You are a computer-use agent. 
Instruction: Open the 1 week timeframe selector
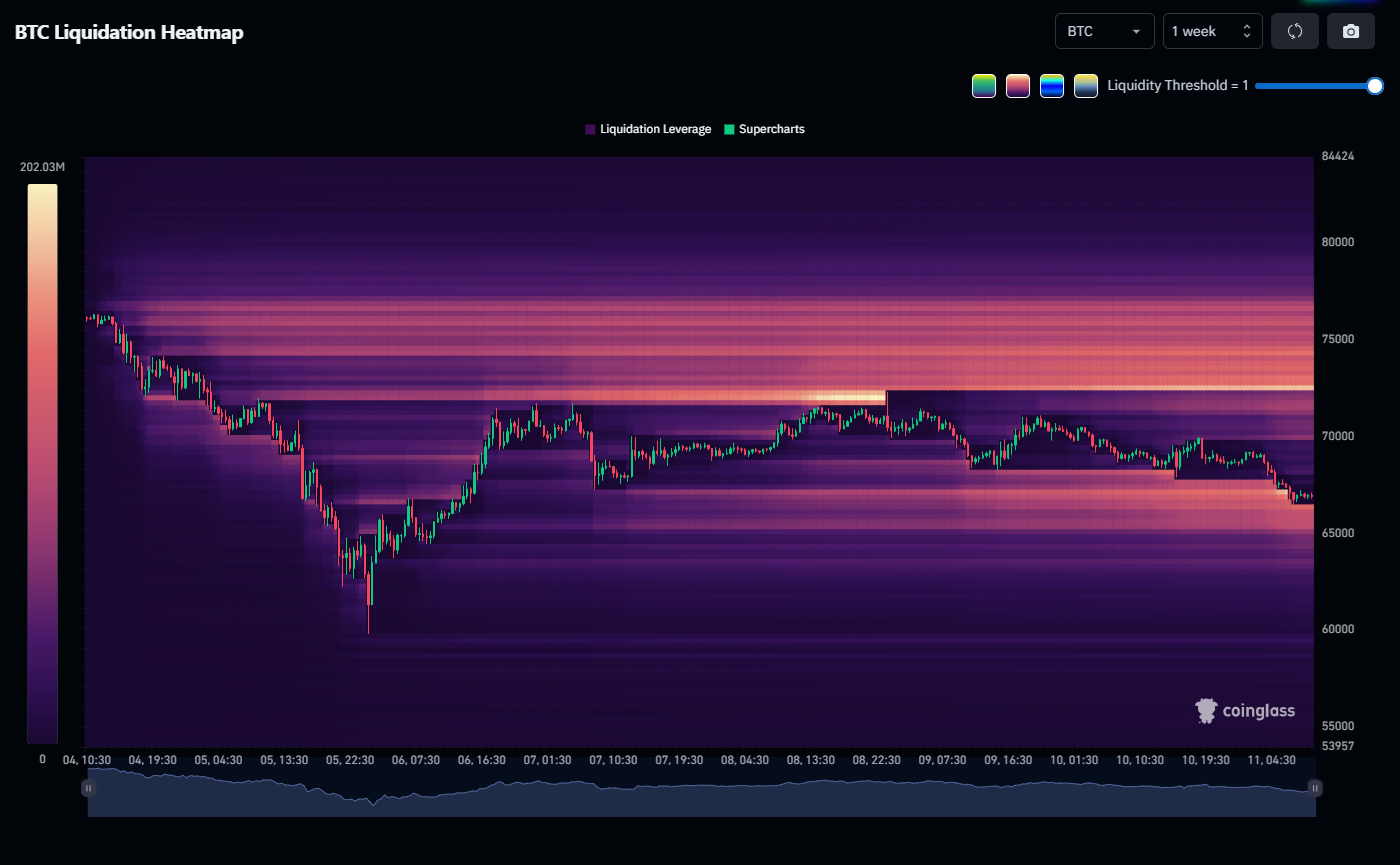pyautogui.click(x=1212, y=31)
